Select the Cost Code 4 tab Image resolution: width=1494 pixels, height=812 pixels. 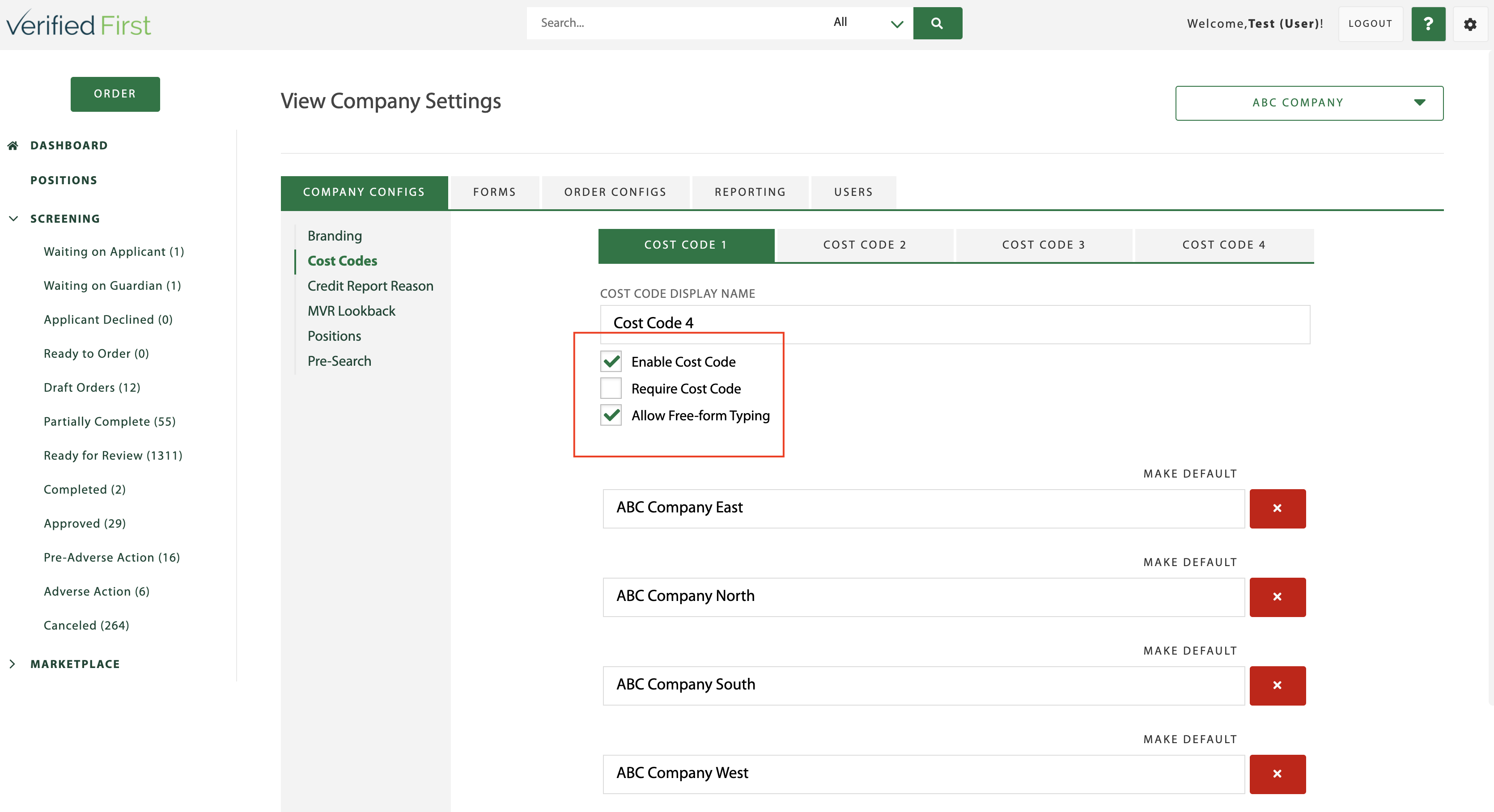tap(1224, 245)
